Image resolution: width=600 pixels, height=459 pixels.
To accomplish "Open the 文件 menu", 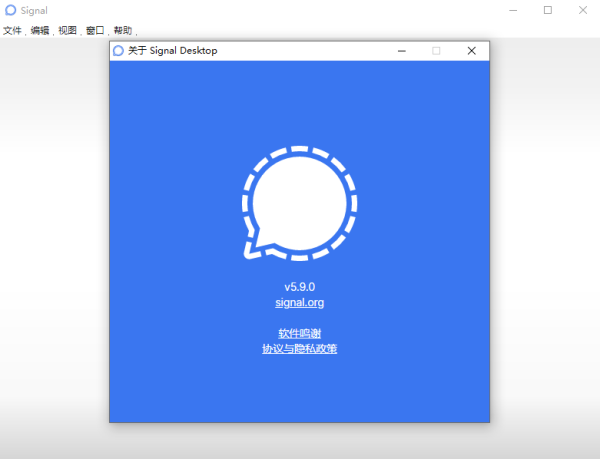I will click(12, 31).
